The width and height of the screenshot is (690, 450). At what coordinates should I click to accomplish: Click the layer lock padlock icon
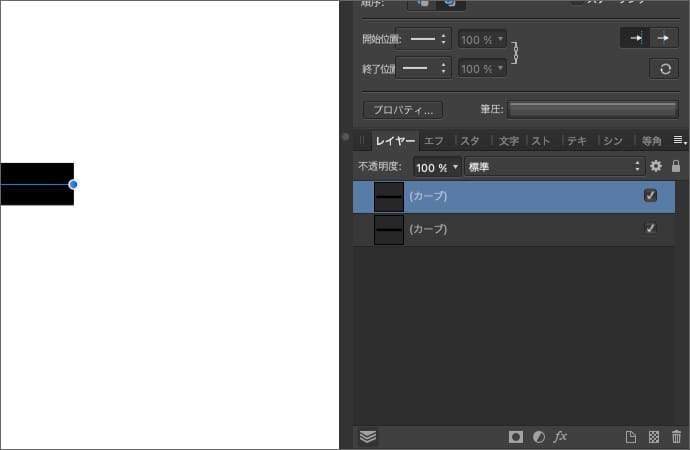(x=676, y=166)
